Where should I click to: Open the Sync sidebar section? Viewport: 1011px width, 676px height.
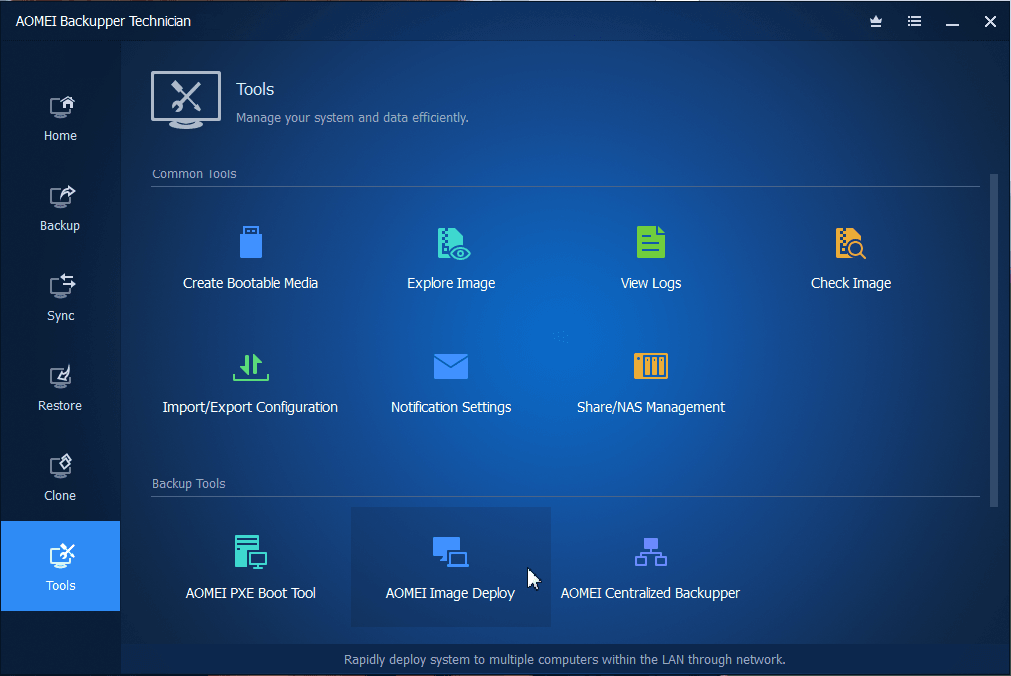point(60,298)
